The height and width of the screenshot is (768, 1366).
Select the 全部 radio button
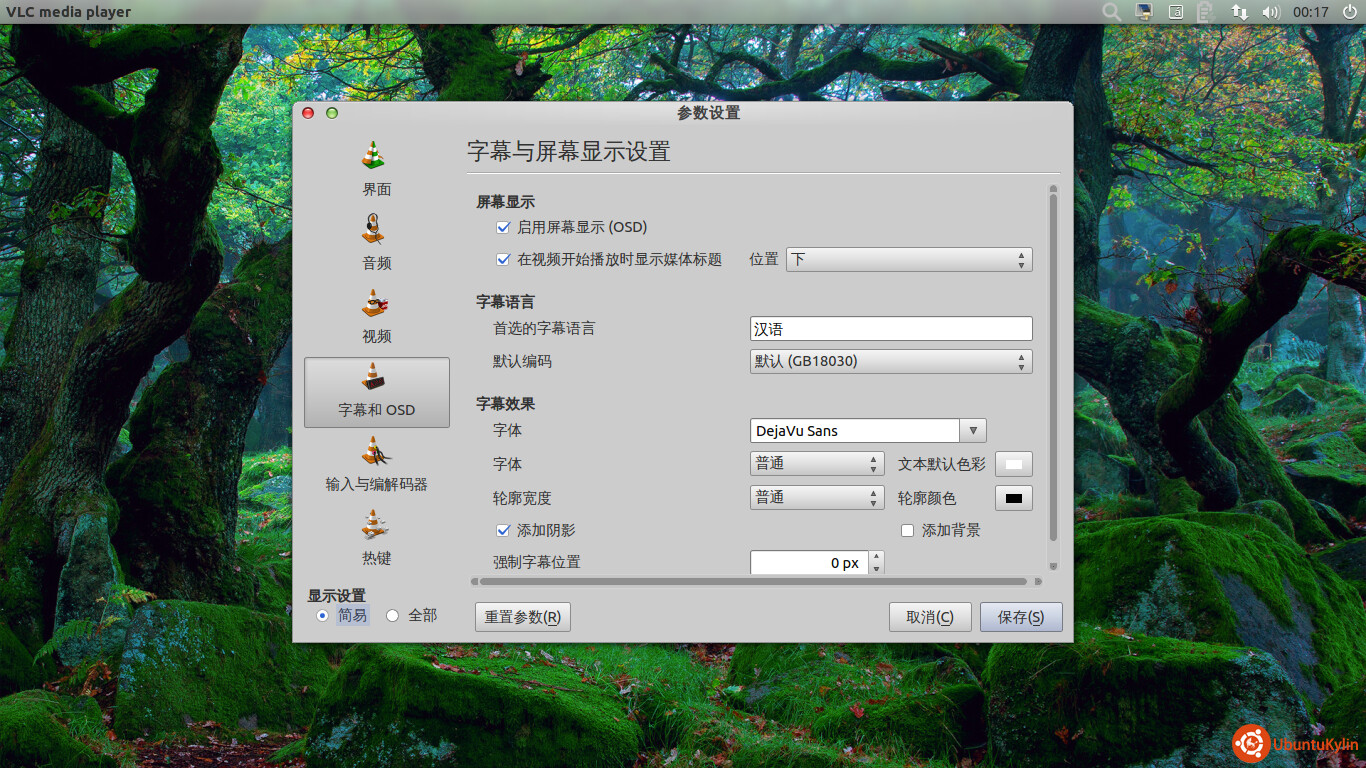coord(393,616)
